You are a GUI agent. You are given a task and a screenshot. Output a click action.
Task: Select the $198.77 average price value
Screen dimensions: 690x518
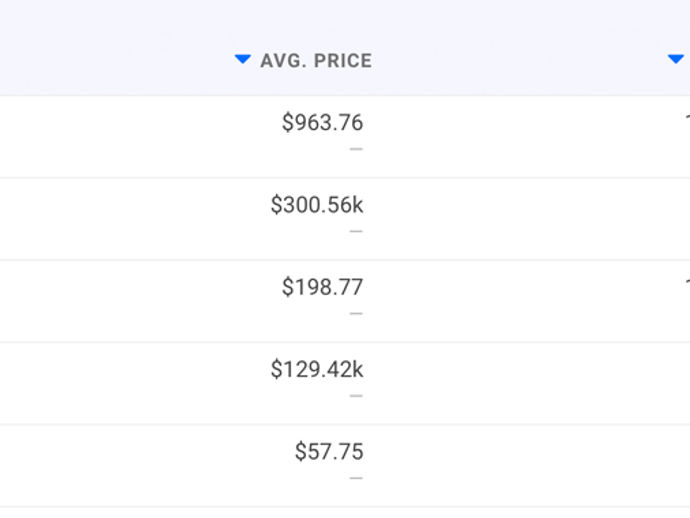click(x=323, y=287)
